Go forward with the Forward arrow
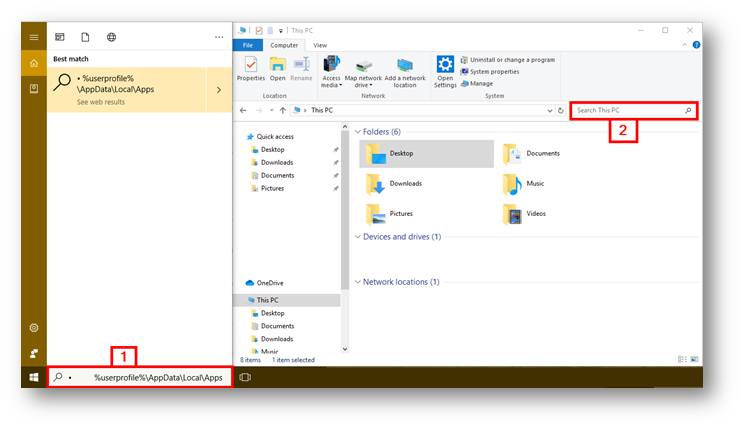This screenshot has width=745, height=430. click(259, 110)
